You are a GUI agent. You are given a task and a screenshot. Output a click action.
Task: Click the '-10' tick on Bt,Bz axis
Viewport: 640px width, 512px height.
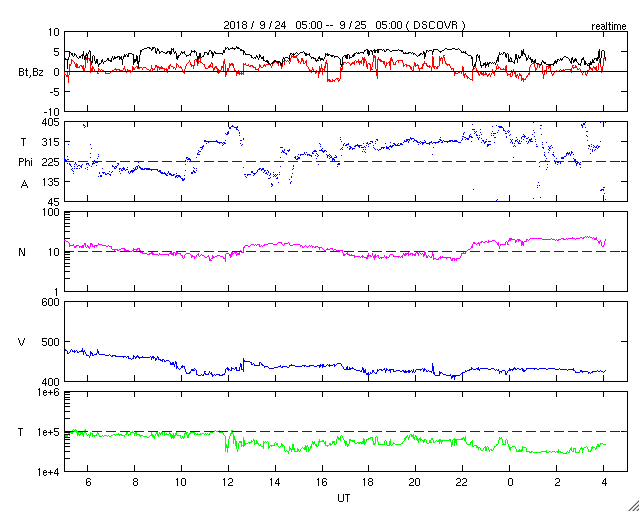point(51,112)
